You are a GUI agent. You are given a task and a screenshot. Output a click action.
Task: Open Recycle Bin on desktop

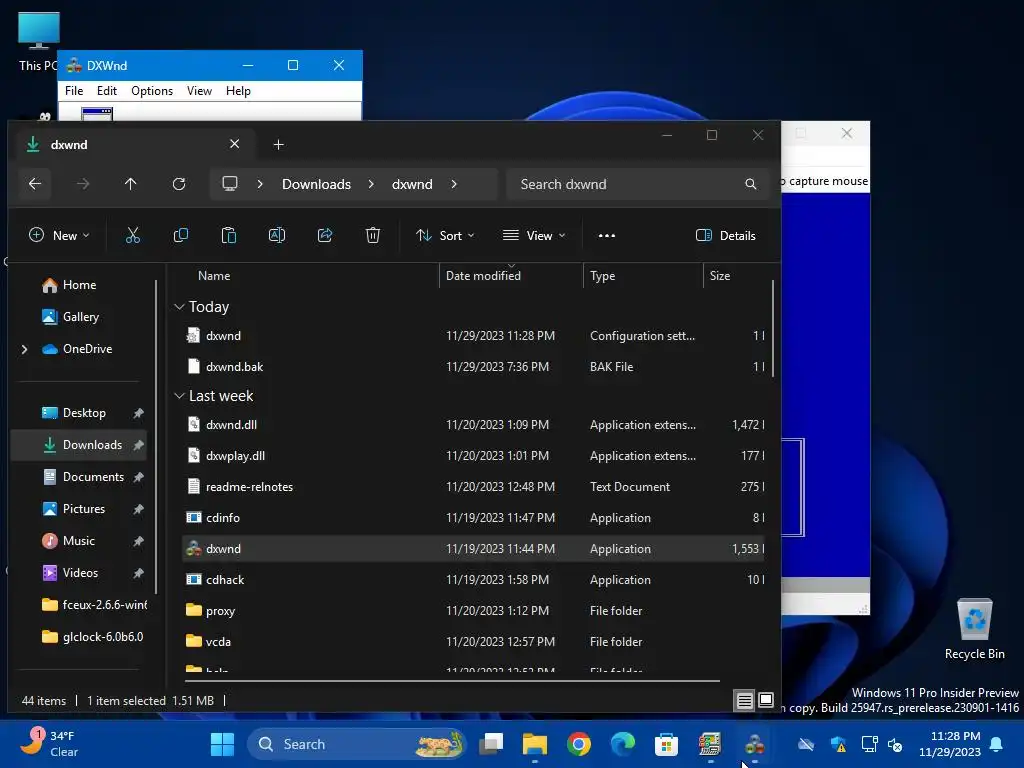974,630
